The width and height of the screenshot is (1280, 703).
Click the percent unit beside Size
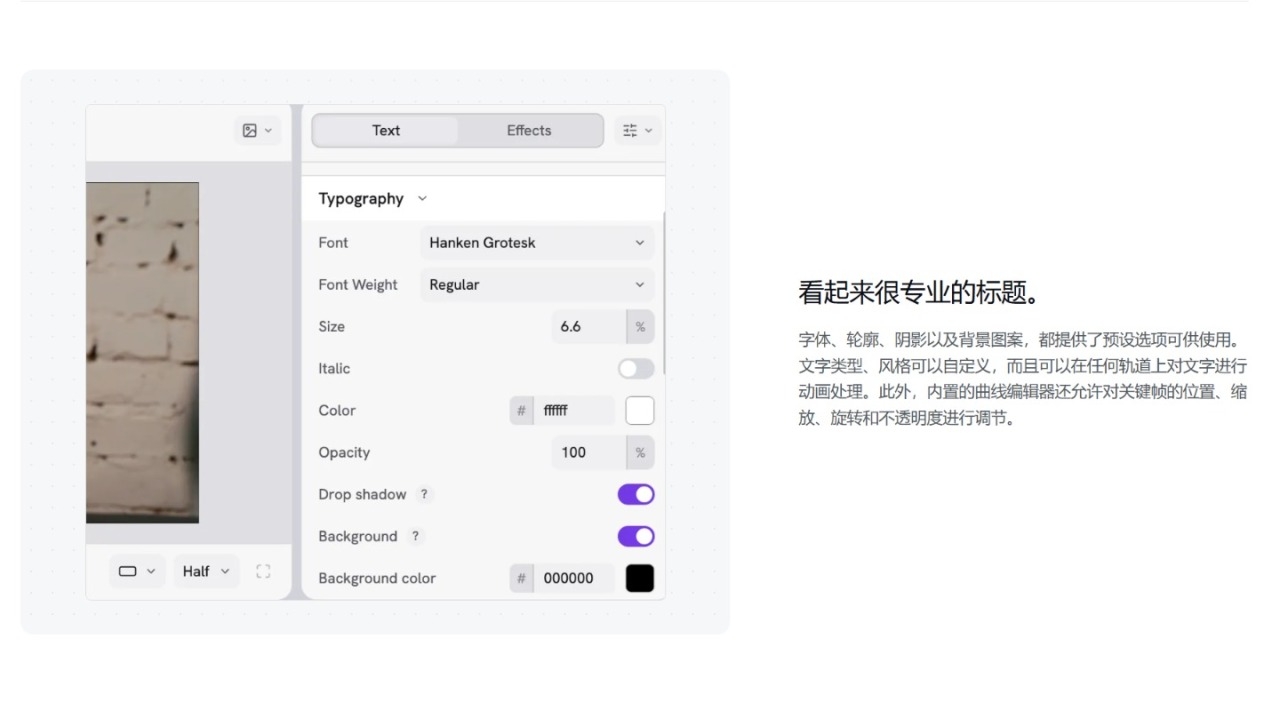coord(640,326)
